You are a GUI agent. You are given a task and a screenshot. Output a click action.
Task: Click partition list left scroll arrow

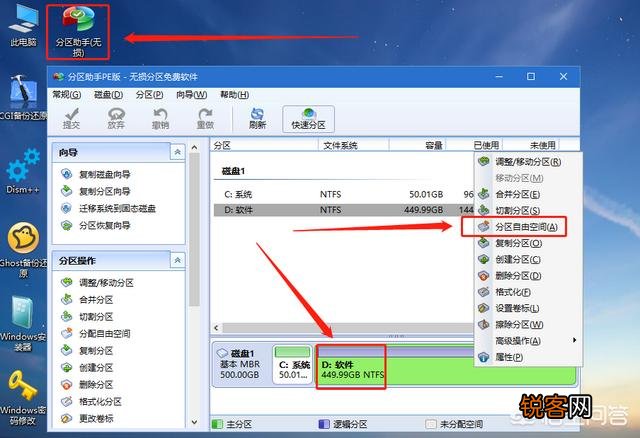tap(216, 328)
